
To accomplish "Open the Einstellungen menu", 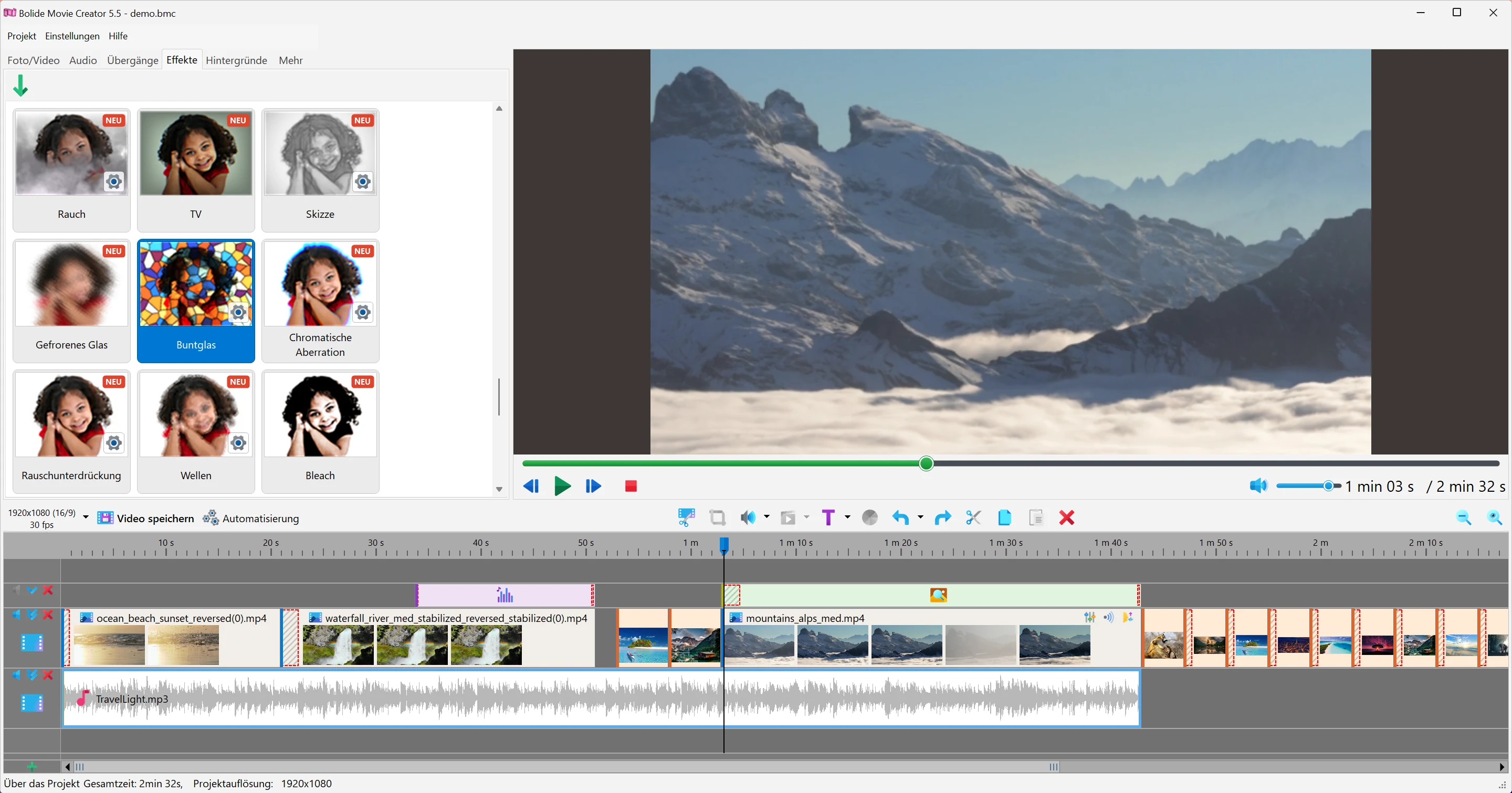I will tap(72, 36).
